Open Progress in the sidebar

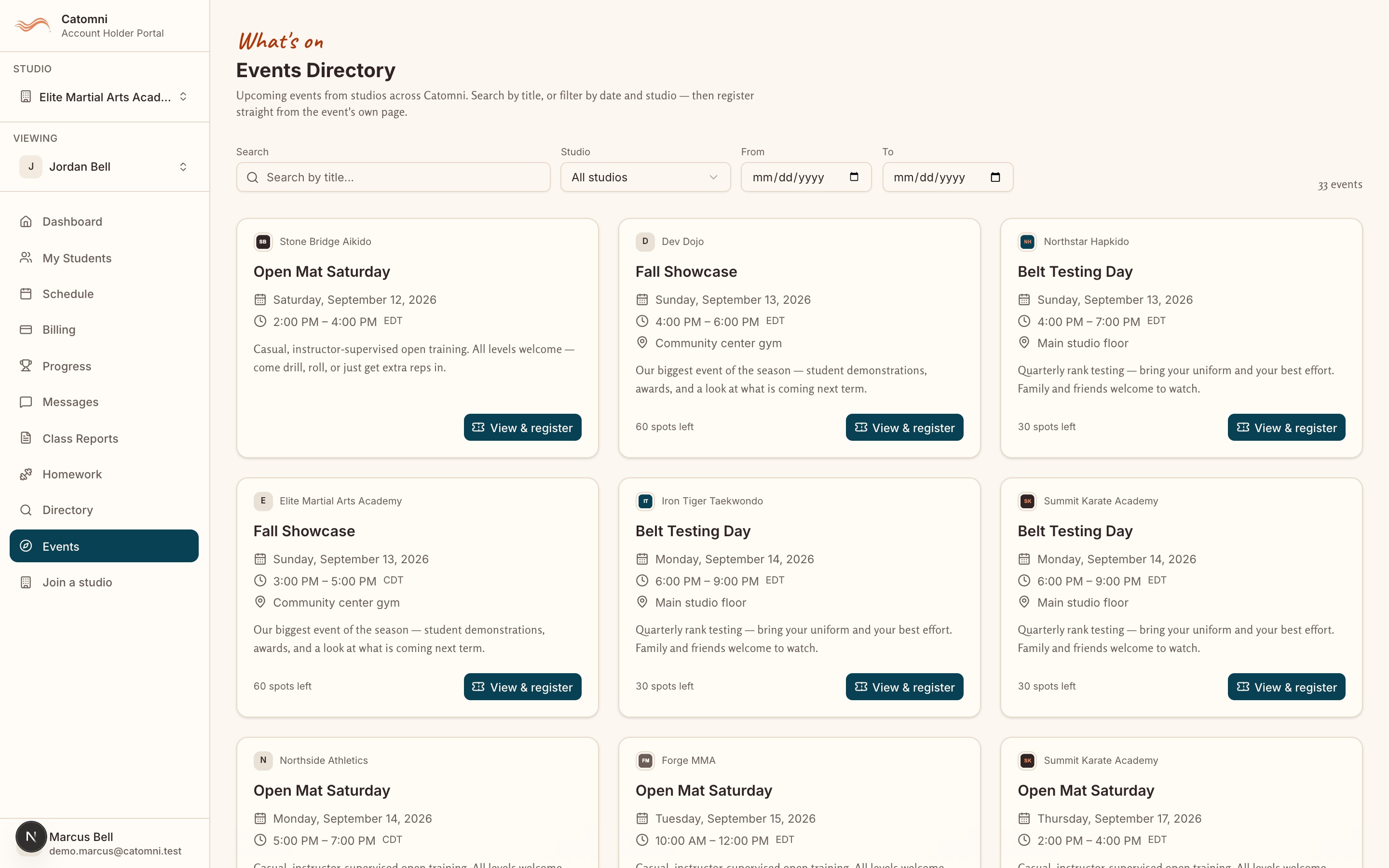tap(104, 366)
